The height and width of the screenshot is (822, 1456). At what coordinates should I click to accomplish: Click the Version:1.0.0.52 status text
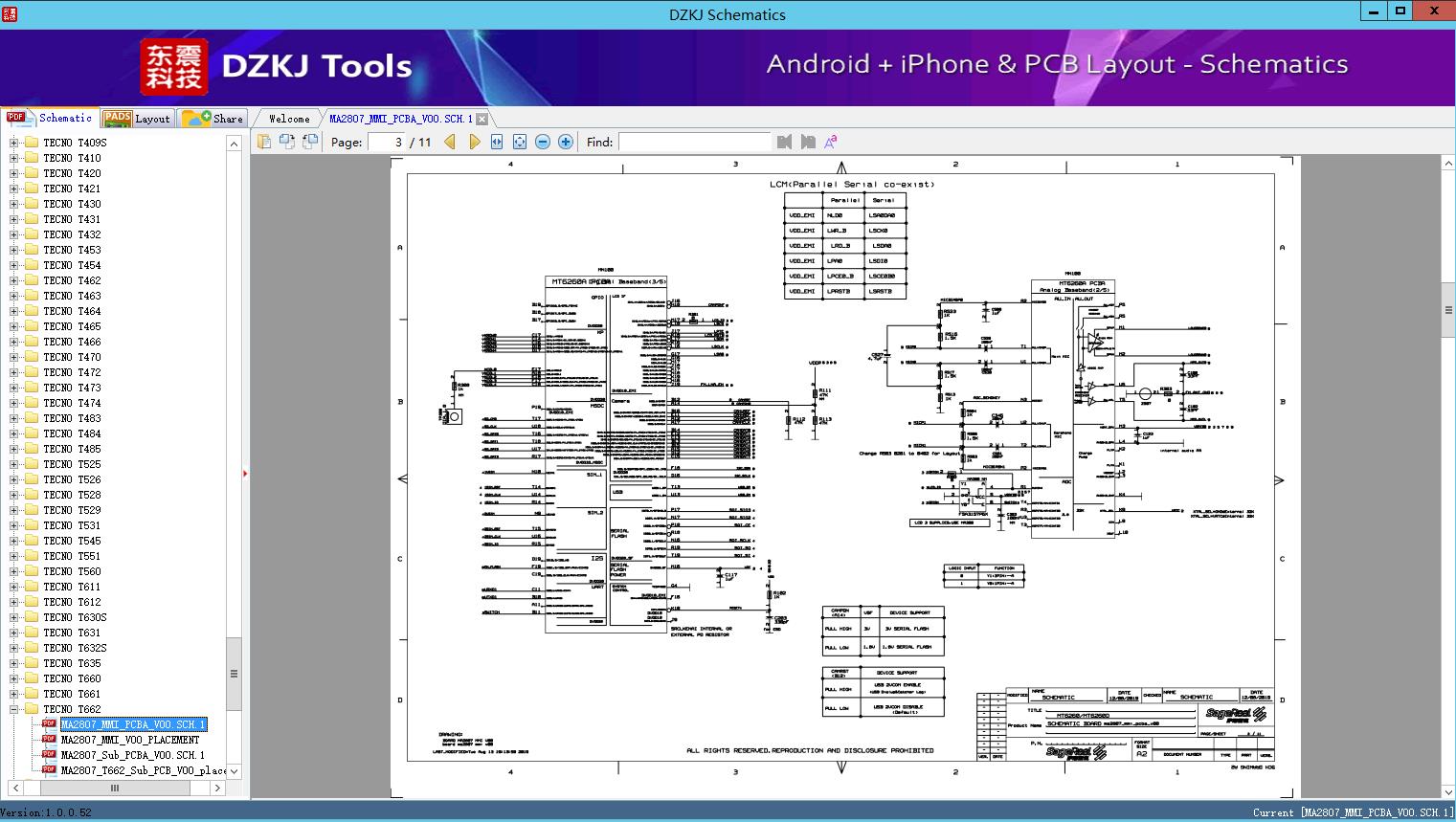(x=46, y=812)
